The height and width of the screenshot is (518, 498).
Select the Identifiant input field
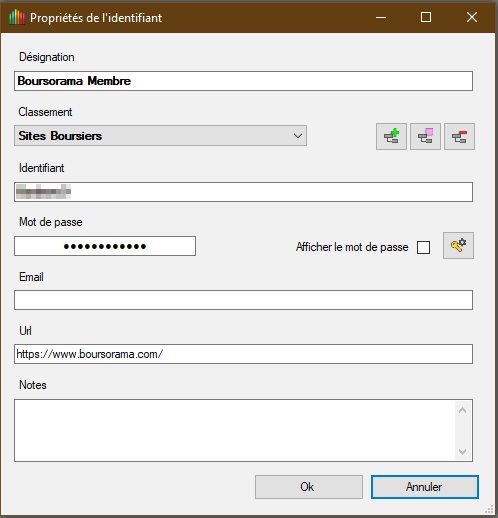[243, 192]
